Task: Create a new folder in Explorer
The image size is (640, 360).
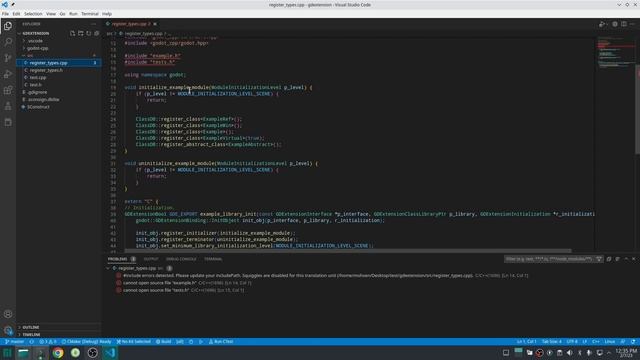Action: [x=80, y=33]
